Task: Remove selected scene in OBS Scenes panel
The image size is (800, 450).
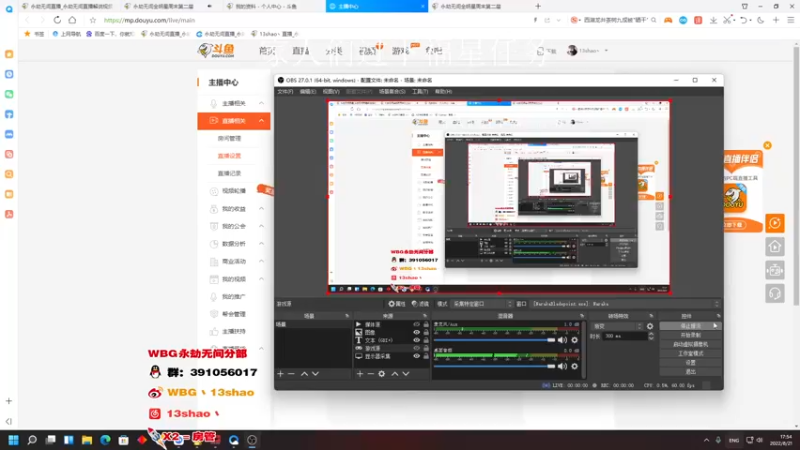Action: pos(291,374)
